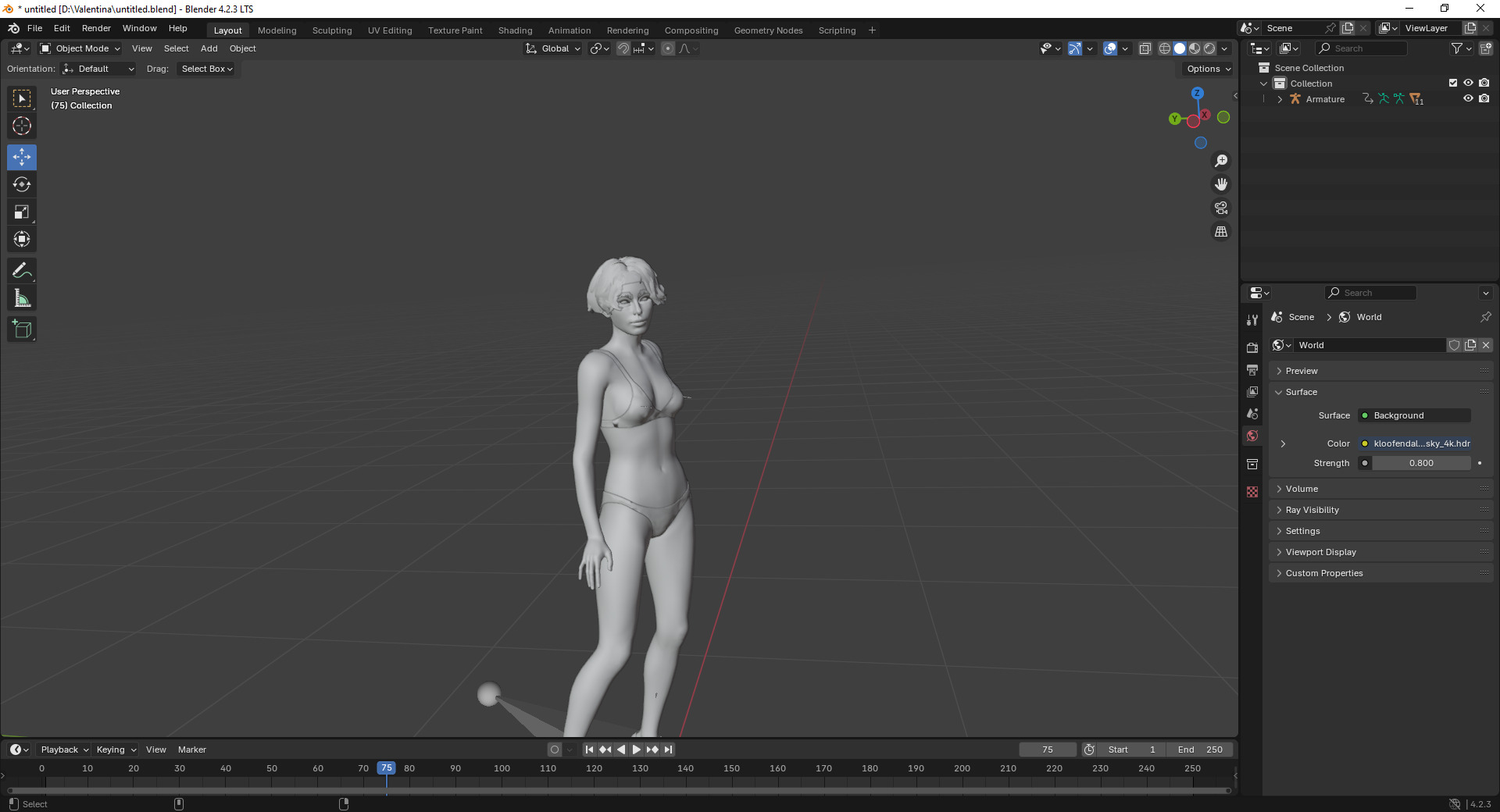Image resolution: width=1500 pixels, height=812 pixels.
Task: Activate the Cursor tool
Action: tap(22, 126)
